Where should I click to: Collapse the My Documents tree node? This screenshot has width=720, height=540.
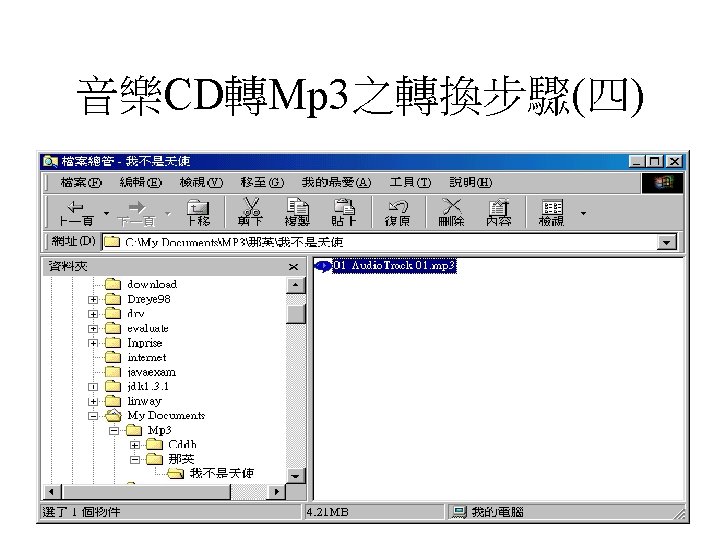(93, 416)
